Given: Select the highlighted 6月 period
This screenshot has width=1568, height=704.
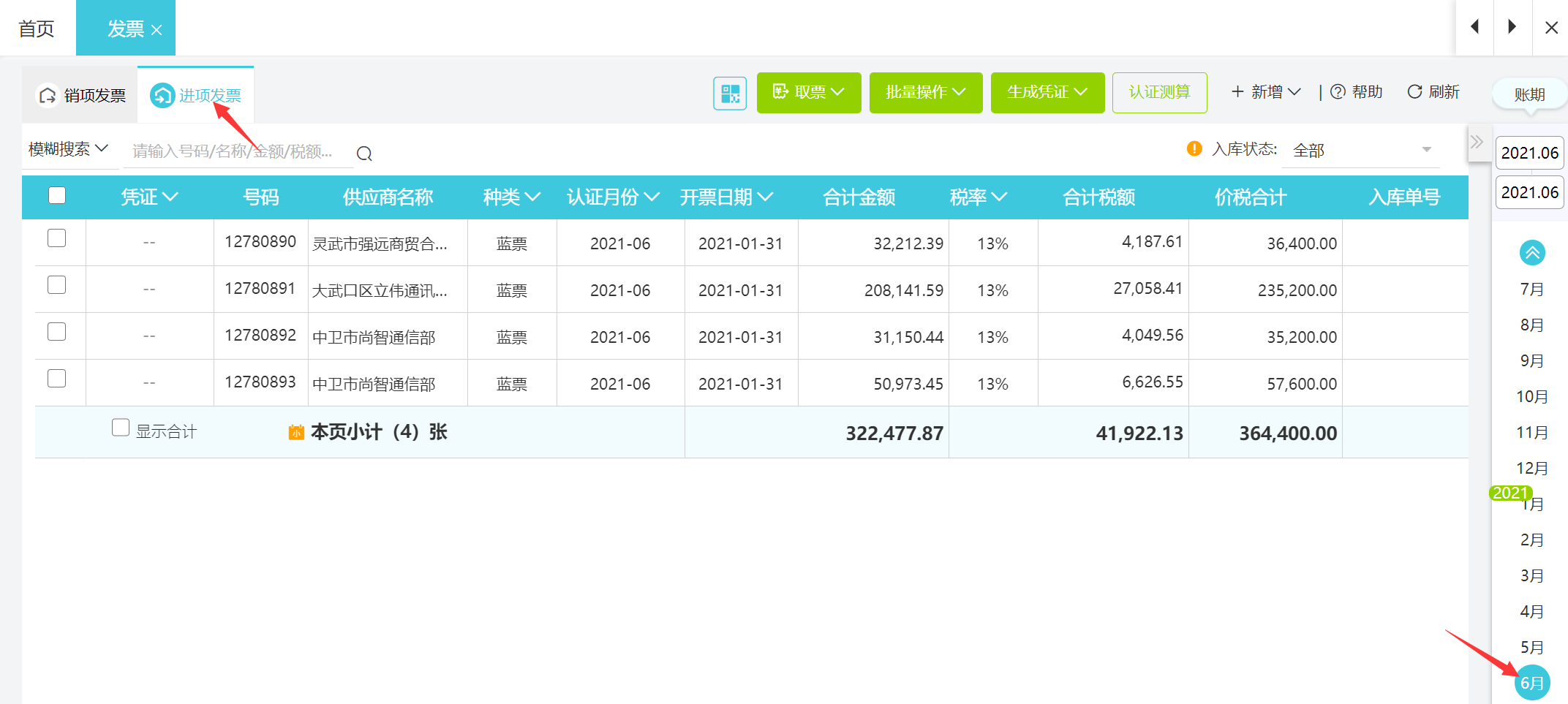Looking at the screenshot, I should (1532, 683).
